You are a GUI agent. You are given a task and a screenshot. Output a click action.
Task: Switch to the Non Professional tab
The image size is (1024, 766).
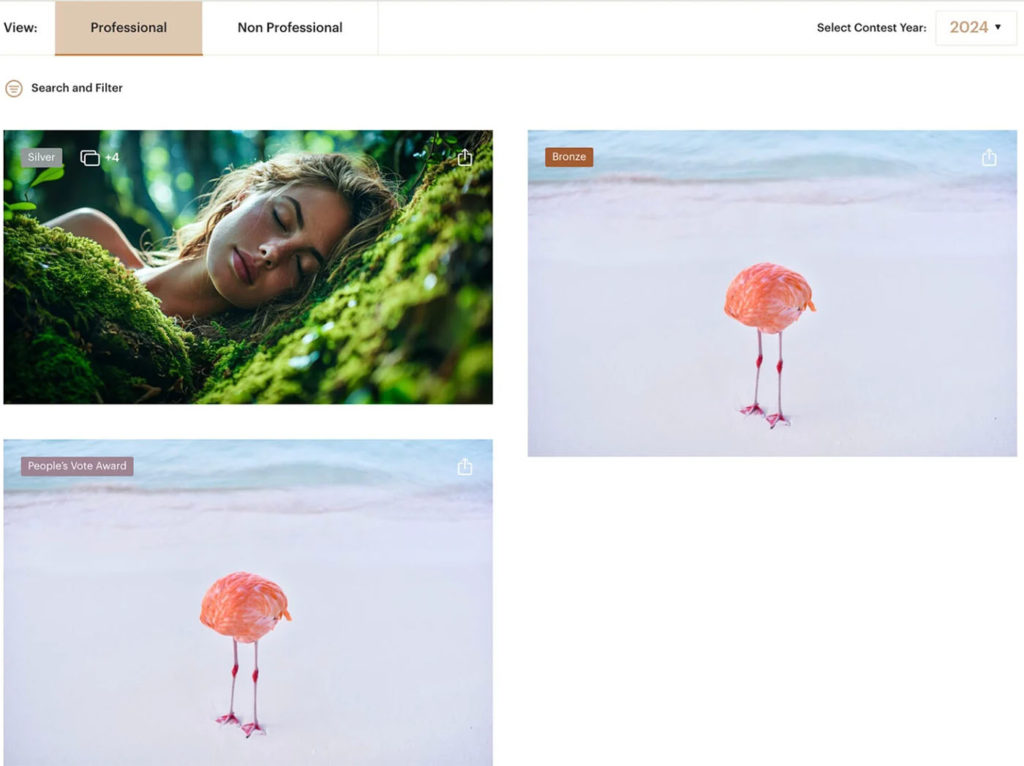pyautogui.click(x=290, y=28)
